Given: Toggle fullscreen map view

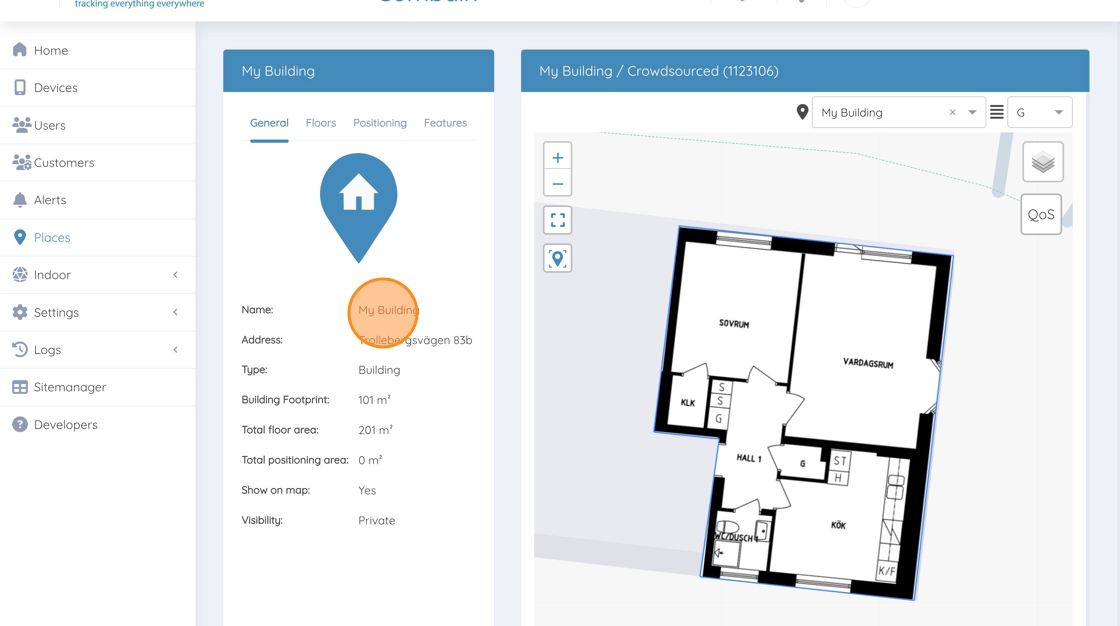Looking at the screenshot, I should (558, 220).
